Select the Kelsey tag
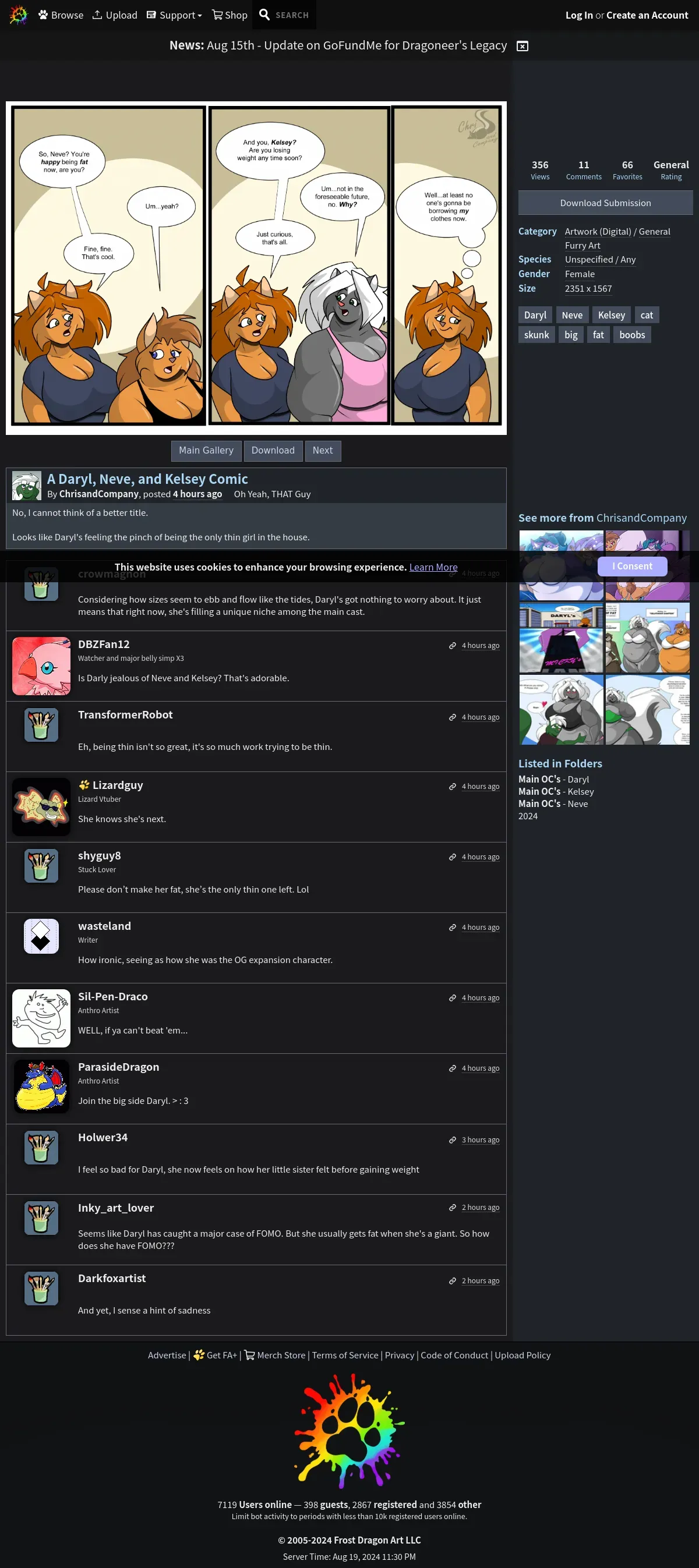This screenshot has height=1568, width=699. [610, 314]
